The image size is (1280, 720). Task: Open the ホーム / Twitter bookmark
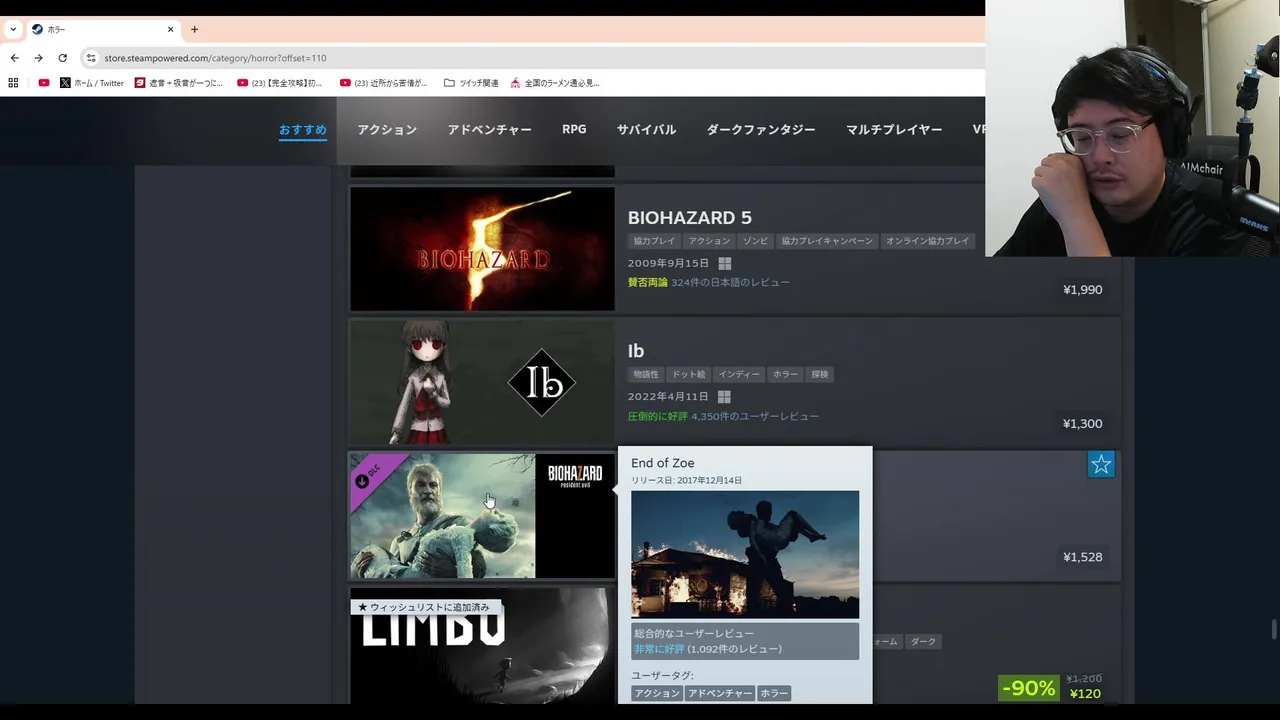click(x=92, y=83)
